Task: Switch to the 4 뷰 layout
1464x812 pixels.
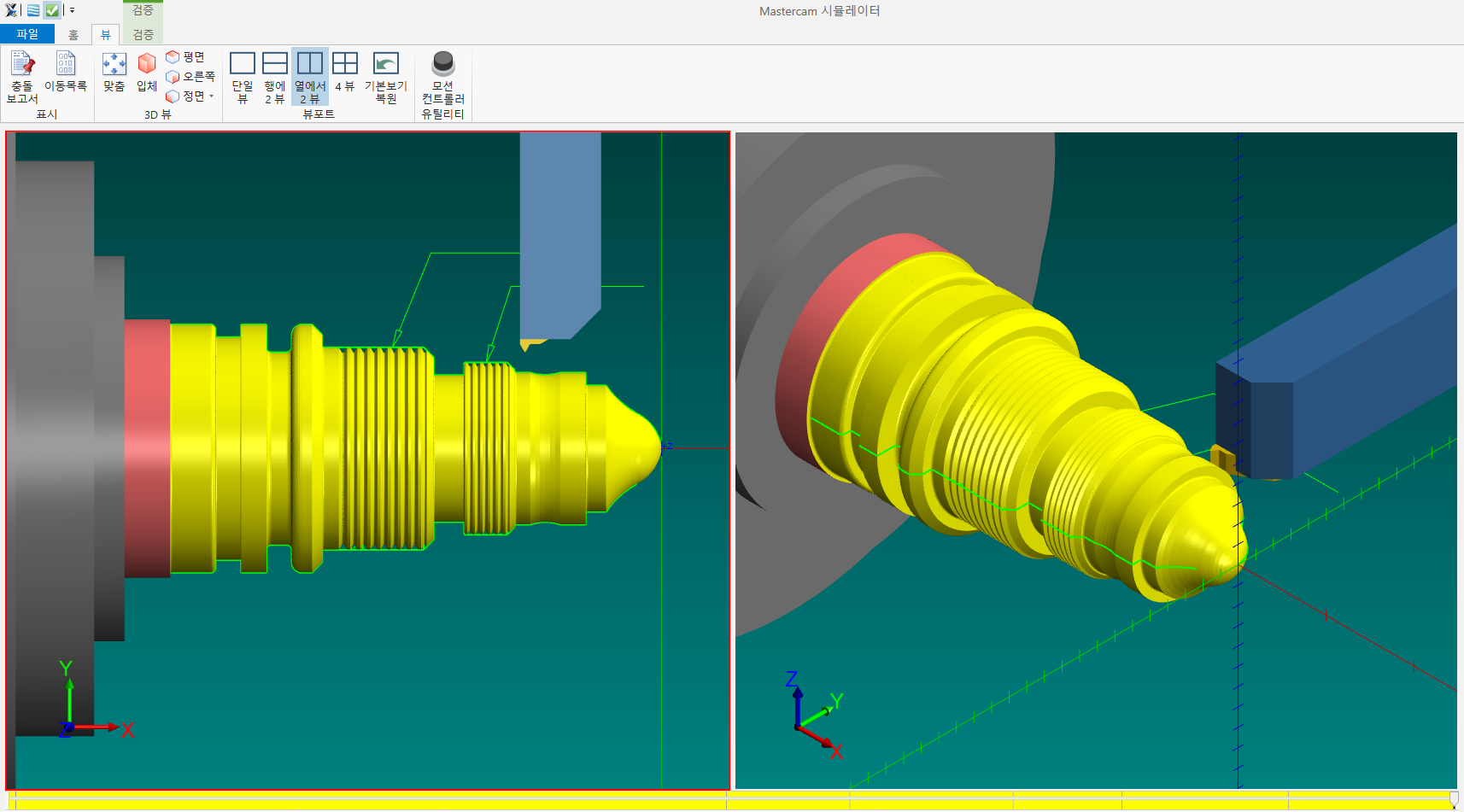Action: pos(345,72)
